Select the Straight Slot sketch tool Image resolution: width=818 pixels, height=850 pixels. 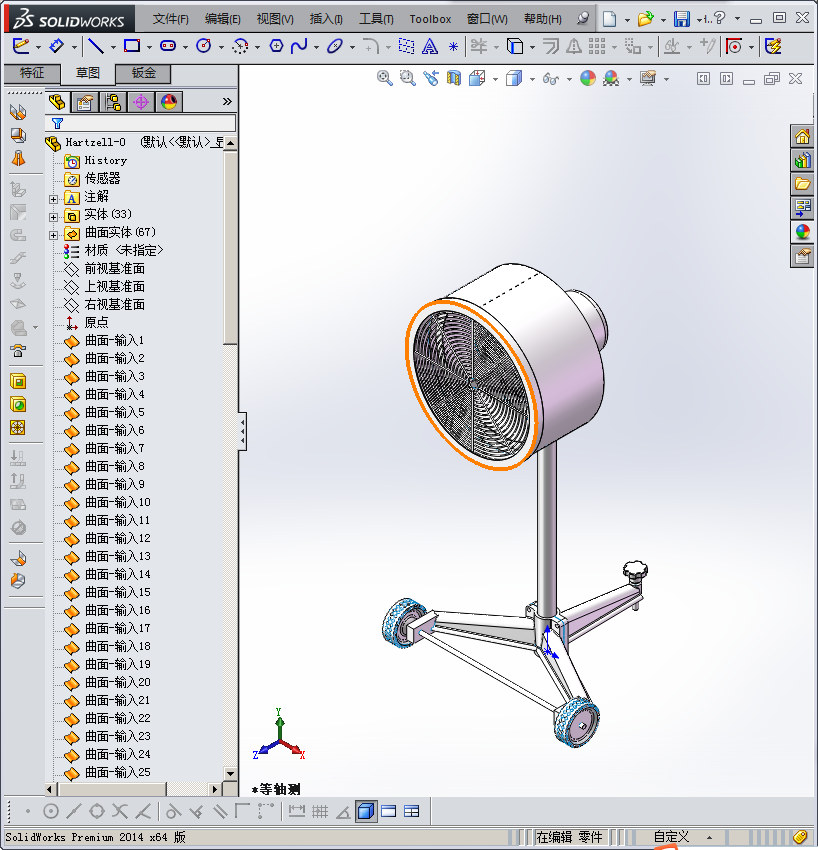click(x=168, y=46)
